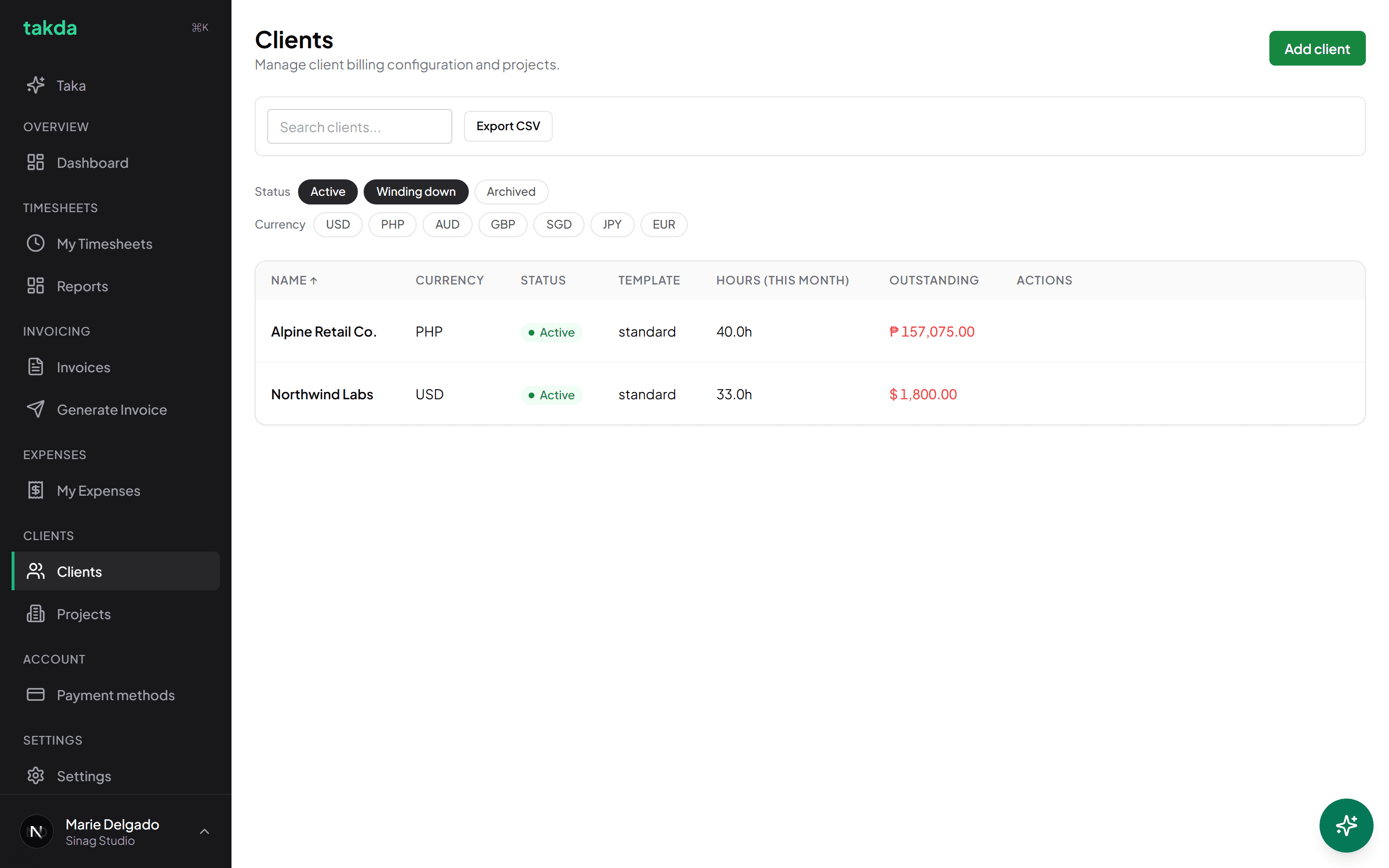The image size is (1389, 868).
Task: Click the 40.0h hours value
Action: click(734, 331)
